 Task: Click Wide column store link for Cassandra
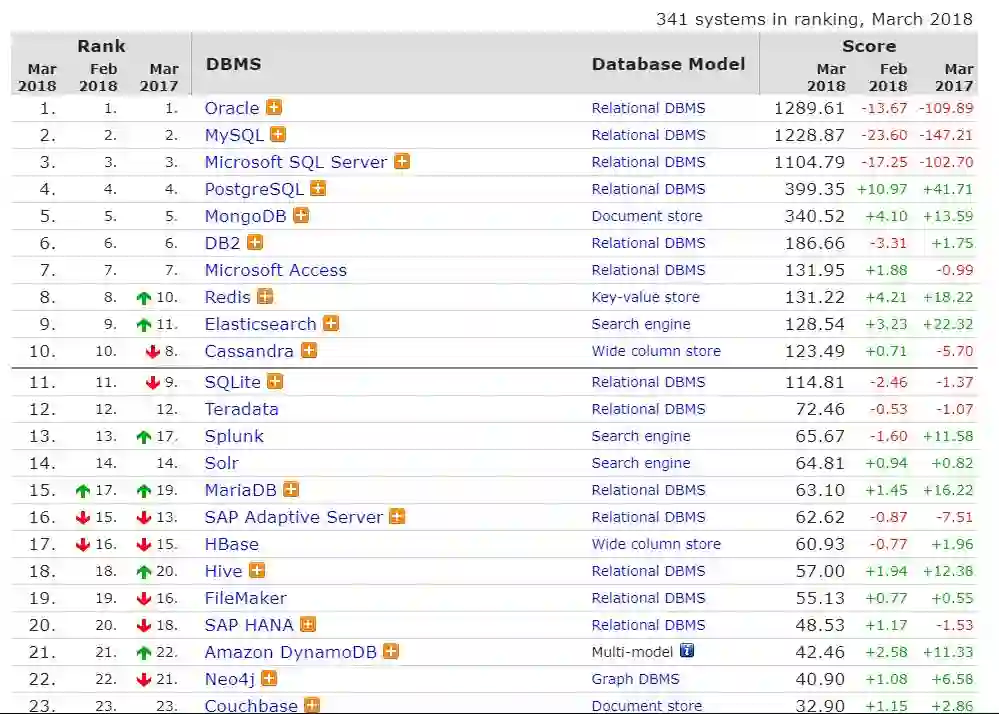pos(655,351)
